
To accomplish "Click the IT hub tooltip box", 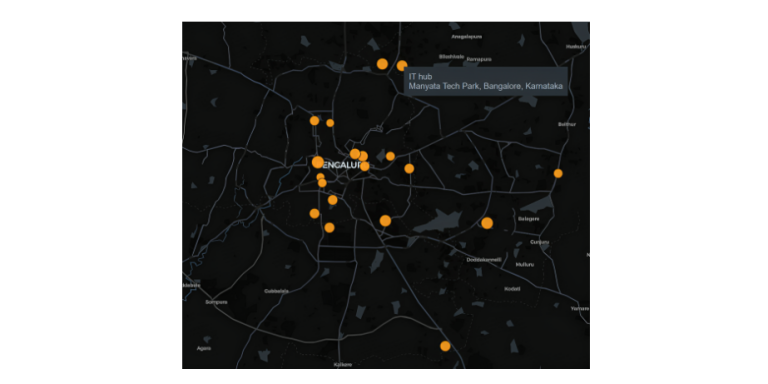I will [x=486, y=81].
